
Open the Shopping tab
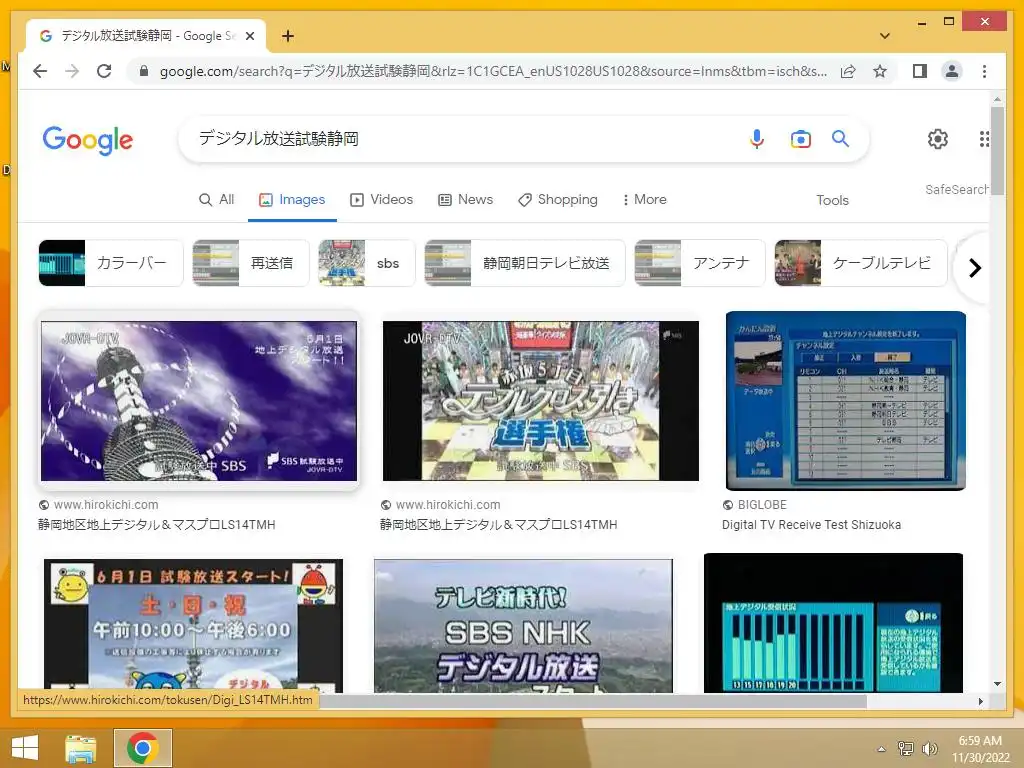click(x=558, y=200)
